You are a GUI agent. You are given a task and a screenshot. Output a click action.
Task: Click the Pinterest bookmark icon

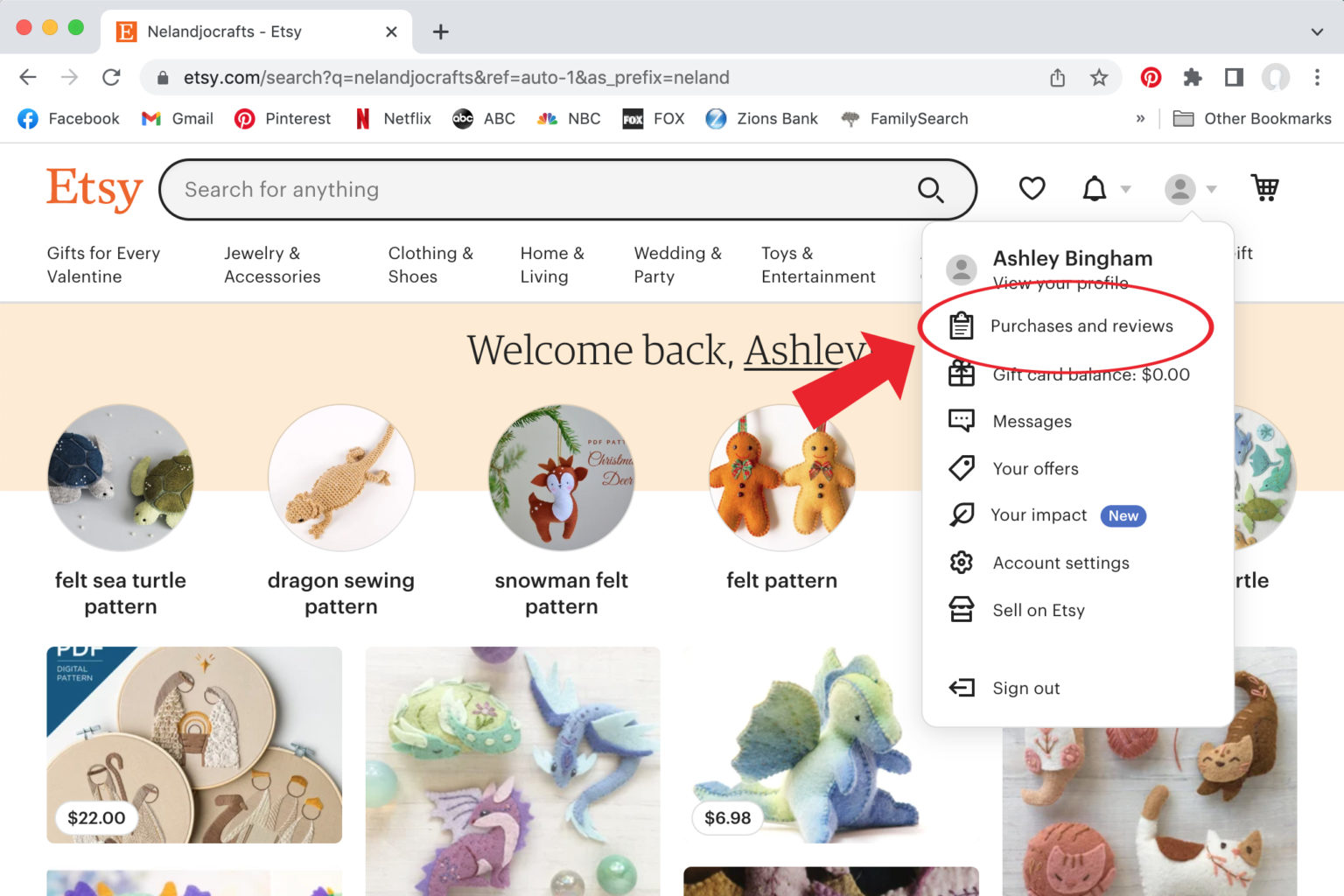(x=244, y=118)
